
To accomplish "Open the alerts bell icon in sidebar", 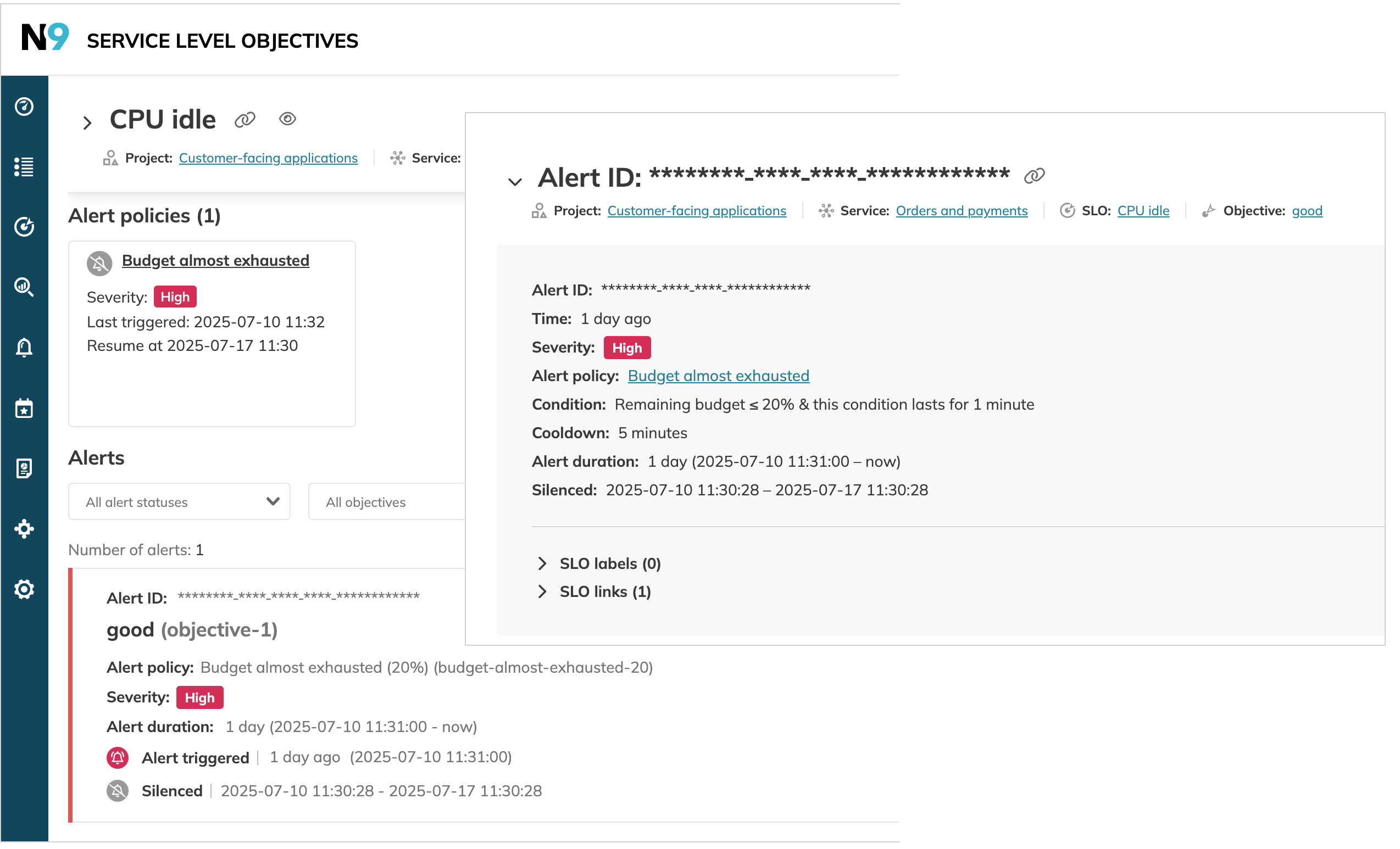I will pos(24,348).
